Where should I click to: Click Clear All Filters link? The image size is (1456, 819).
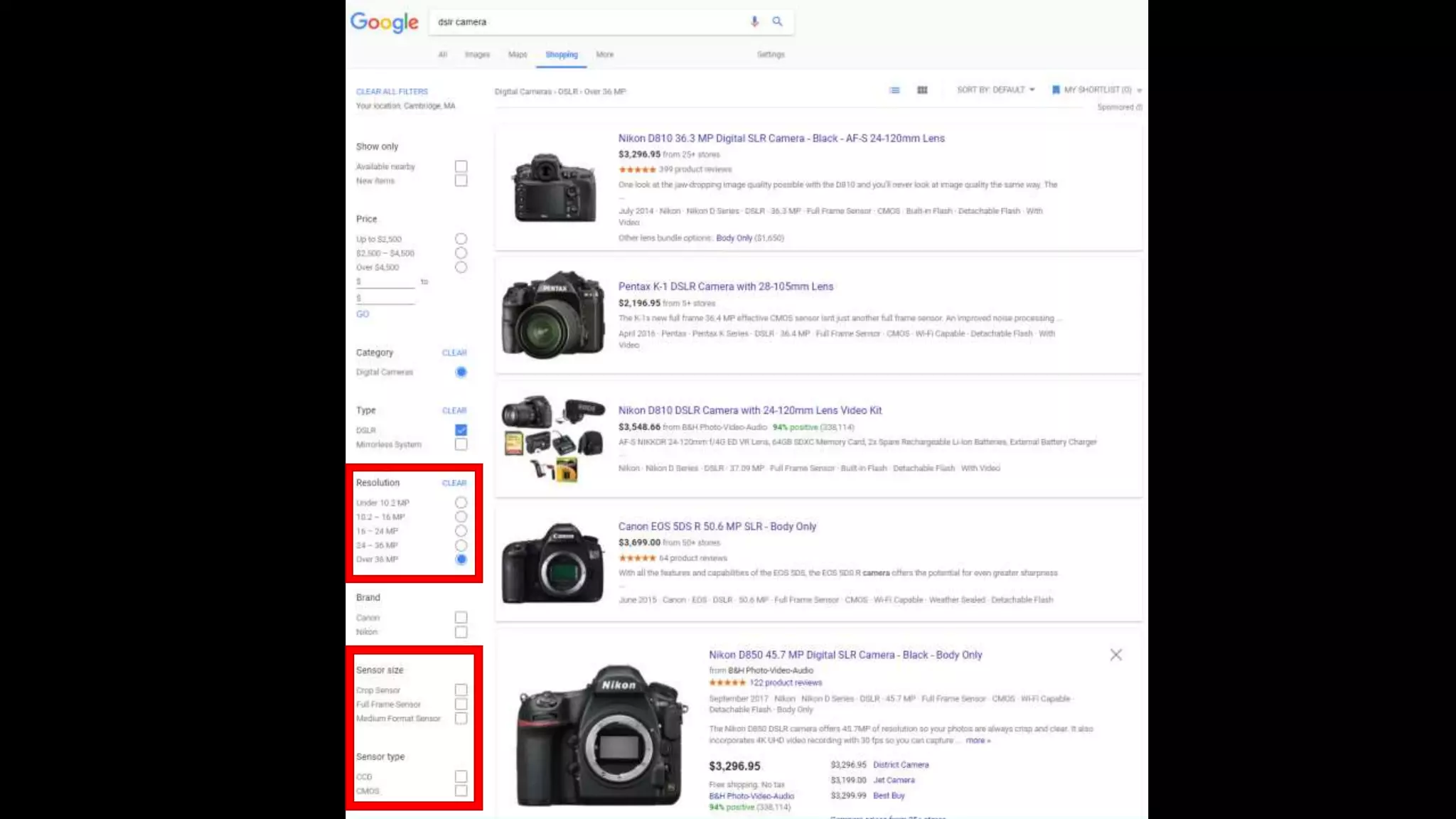tap(392, 92)
